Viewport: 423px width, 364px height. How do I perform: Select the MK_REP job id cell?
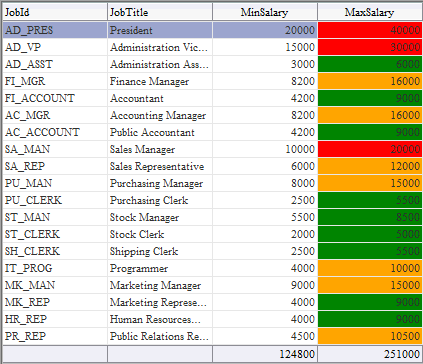click(x=55, y=302)
